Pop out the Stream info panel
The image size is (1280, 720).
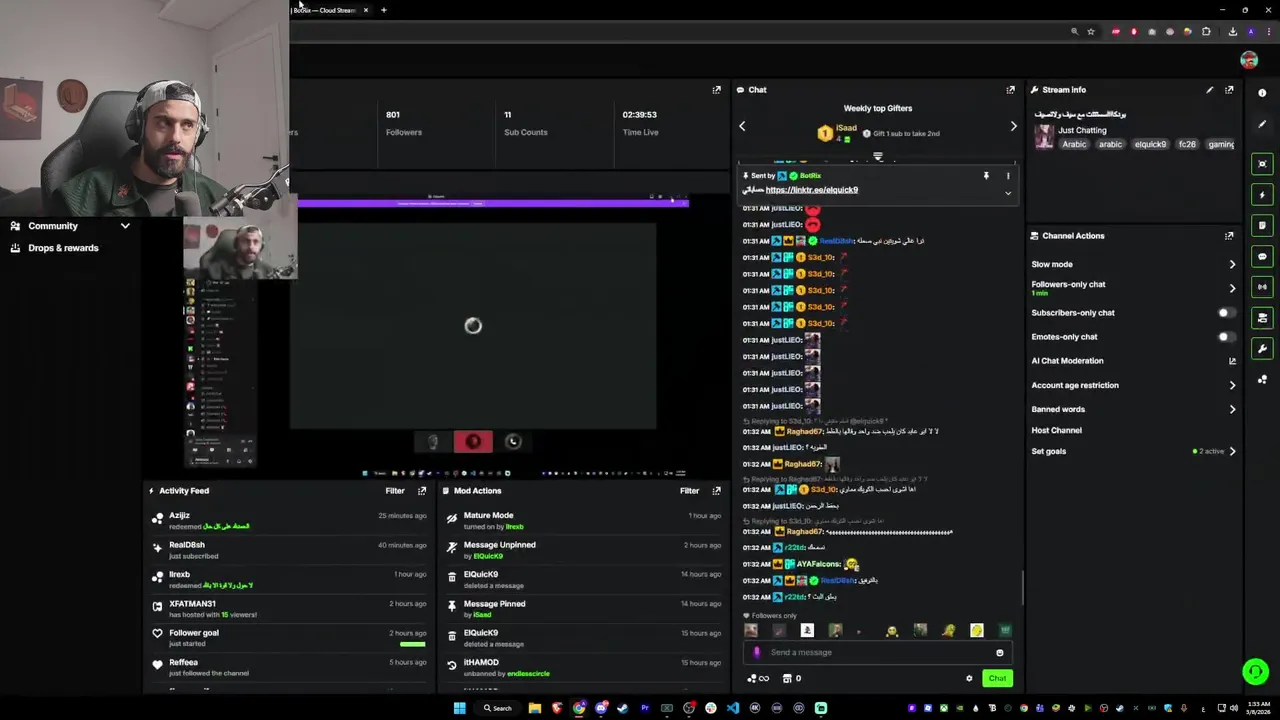[x=1229, y=90]
